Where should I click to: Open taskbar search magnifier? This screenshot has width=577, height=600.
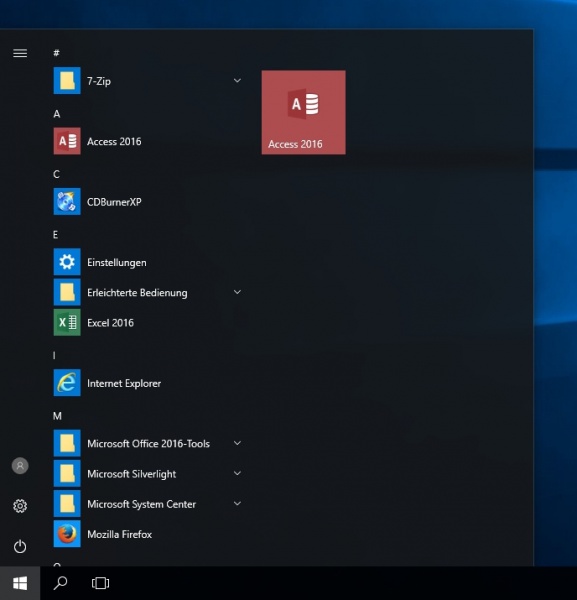(x=60, y=583)
